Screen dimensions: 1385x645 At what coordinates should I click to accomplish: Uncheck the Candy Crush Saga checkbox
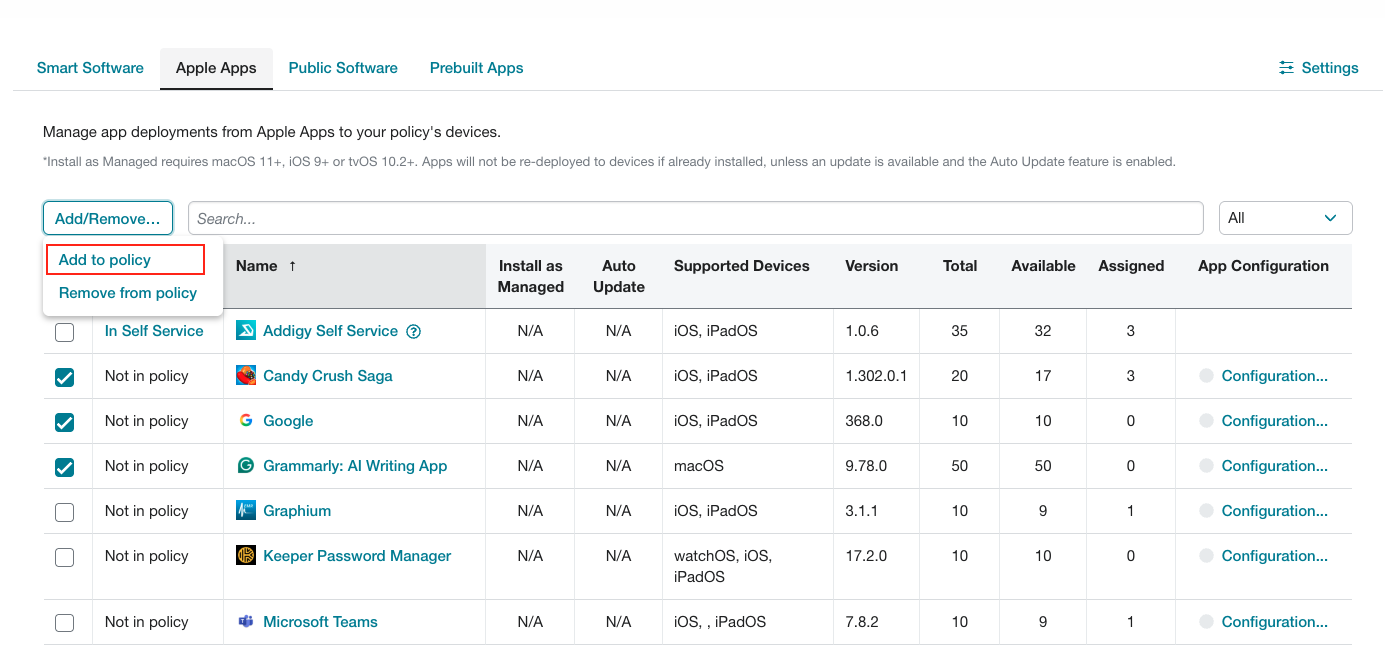(65, 377)
